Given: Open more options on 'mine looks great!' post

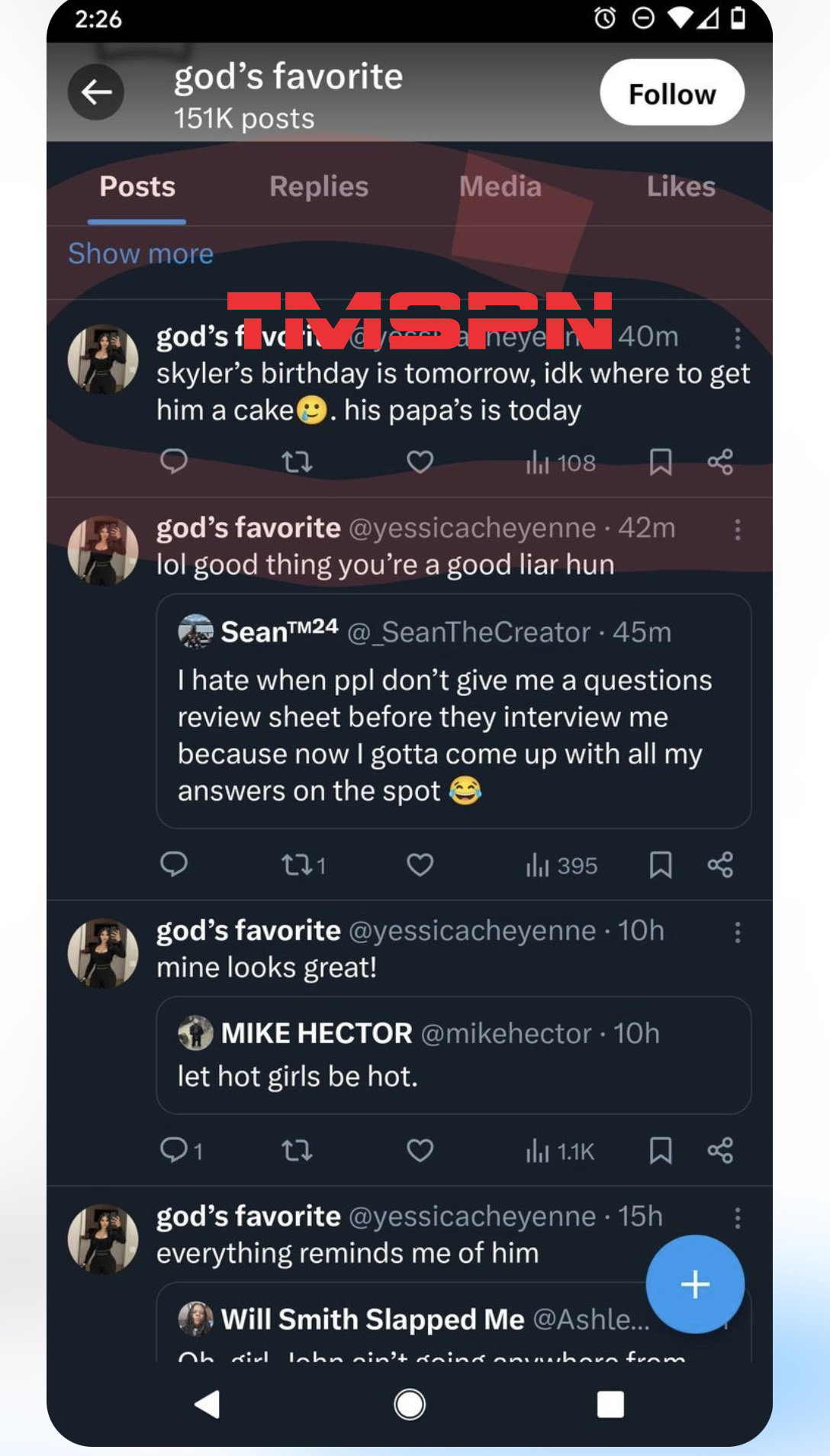Looking at the screenshot, I should click(737, 932).
